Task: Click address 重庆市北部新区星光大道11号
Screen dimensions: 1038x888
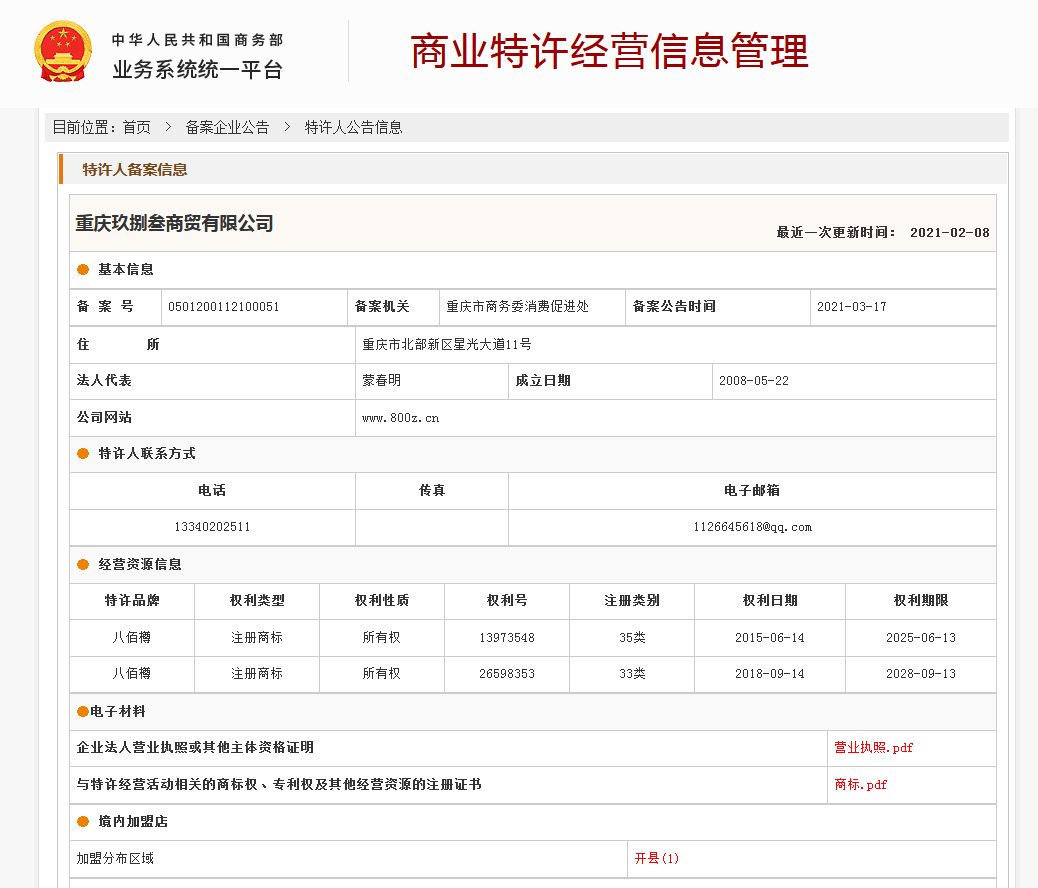Action: (447, 344)
